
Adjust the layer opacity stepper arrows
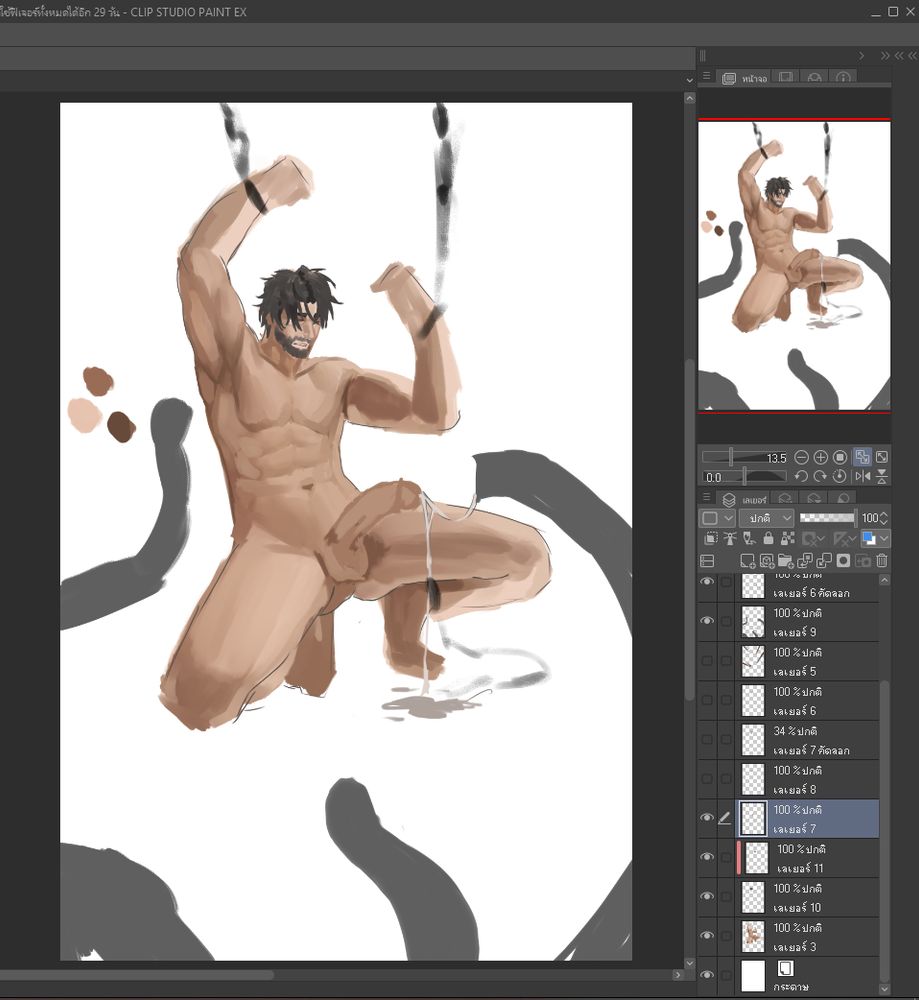tap(884, 518)
